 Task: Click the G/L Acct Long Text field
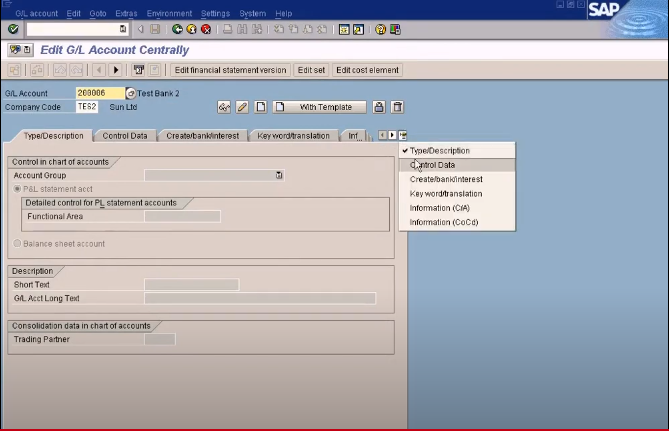(x=260, y=298)
